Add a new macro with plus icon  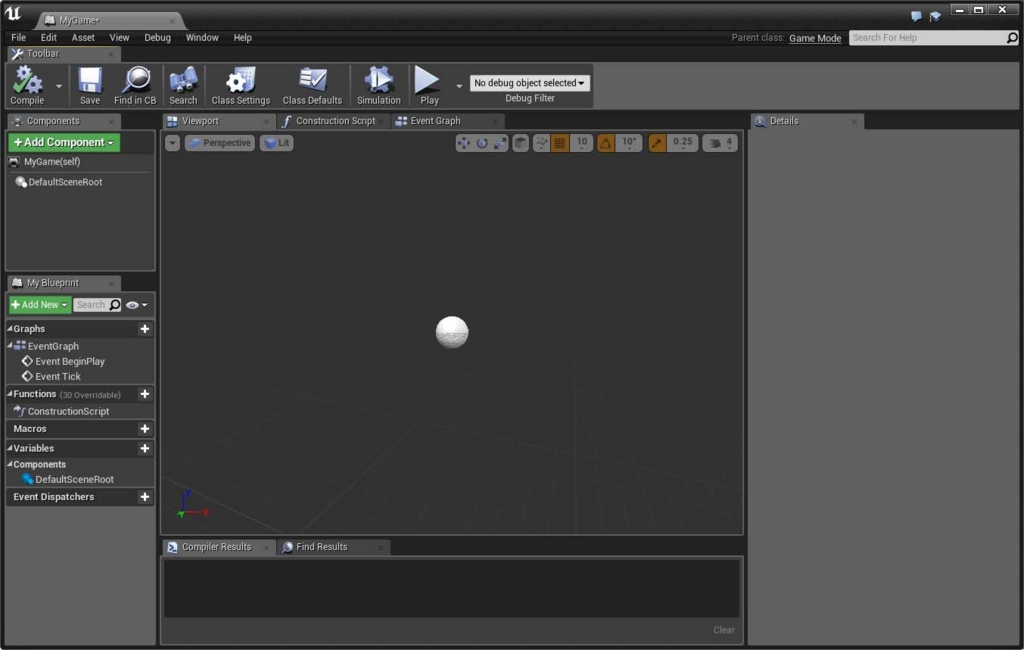(x=145, y=429)
